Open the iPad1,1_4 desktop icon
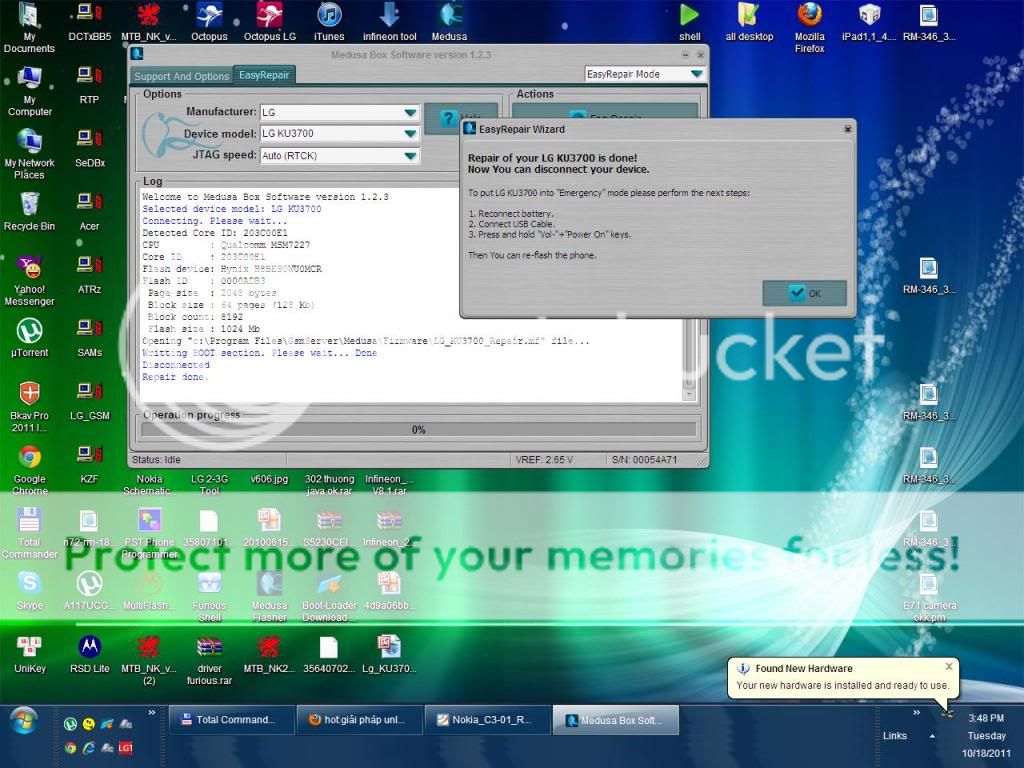The height and width of the screenshot is (768, 1024). click(869, 22)
